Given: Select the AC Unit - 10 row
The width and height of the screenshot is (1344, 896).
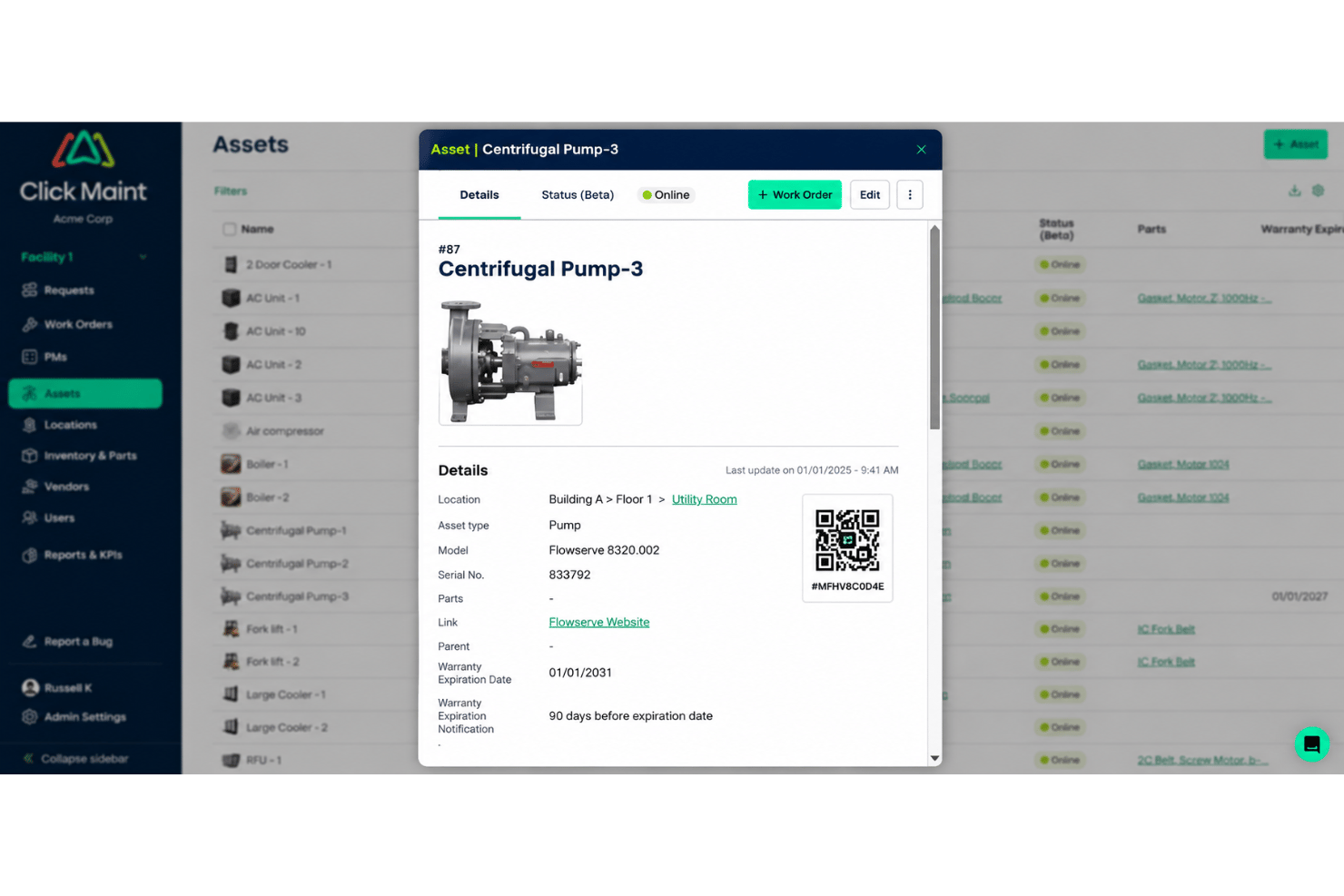Looking at the screenshot, I should [x=276, y=331].
